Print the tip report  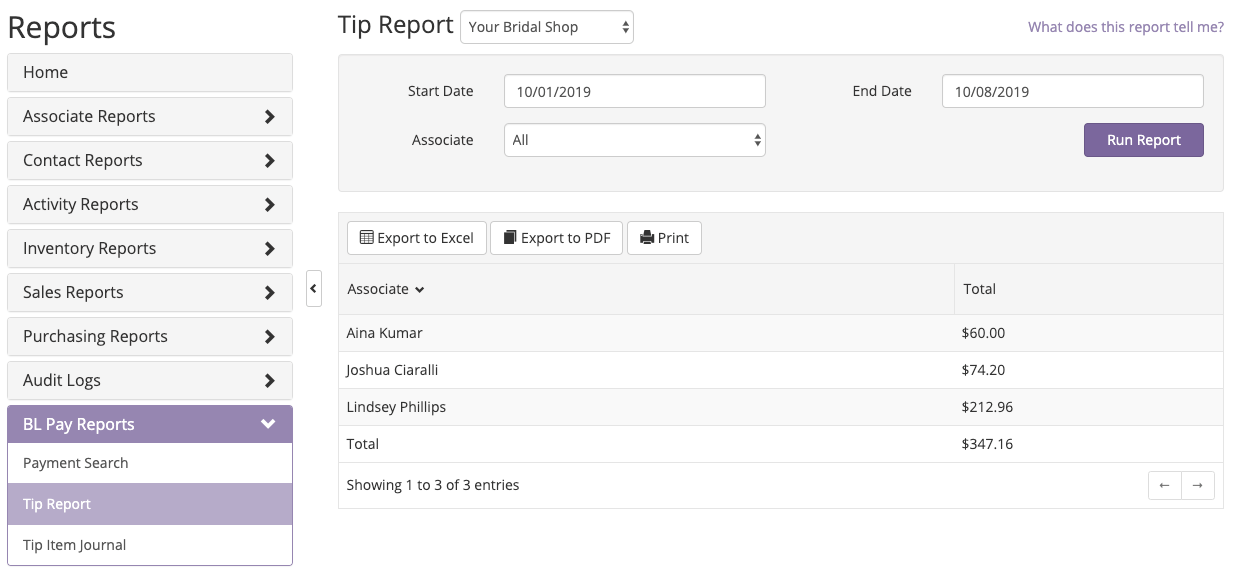coord(664,238)
